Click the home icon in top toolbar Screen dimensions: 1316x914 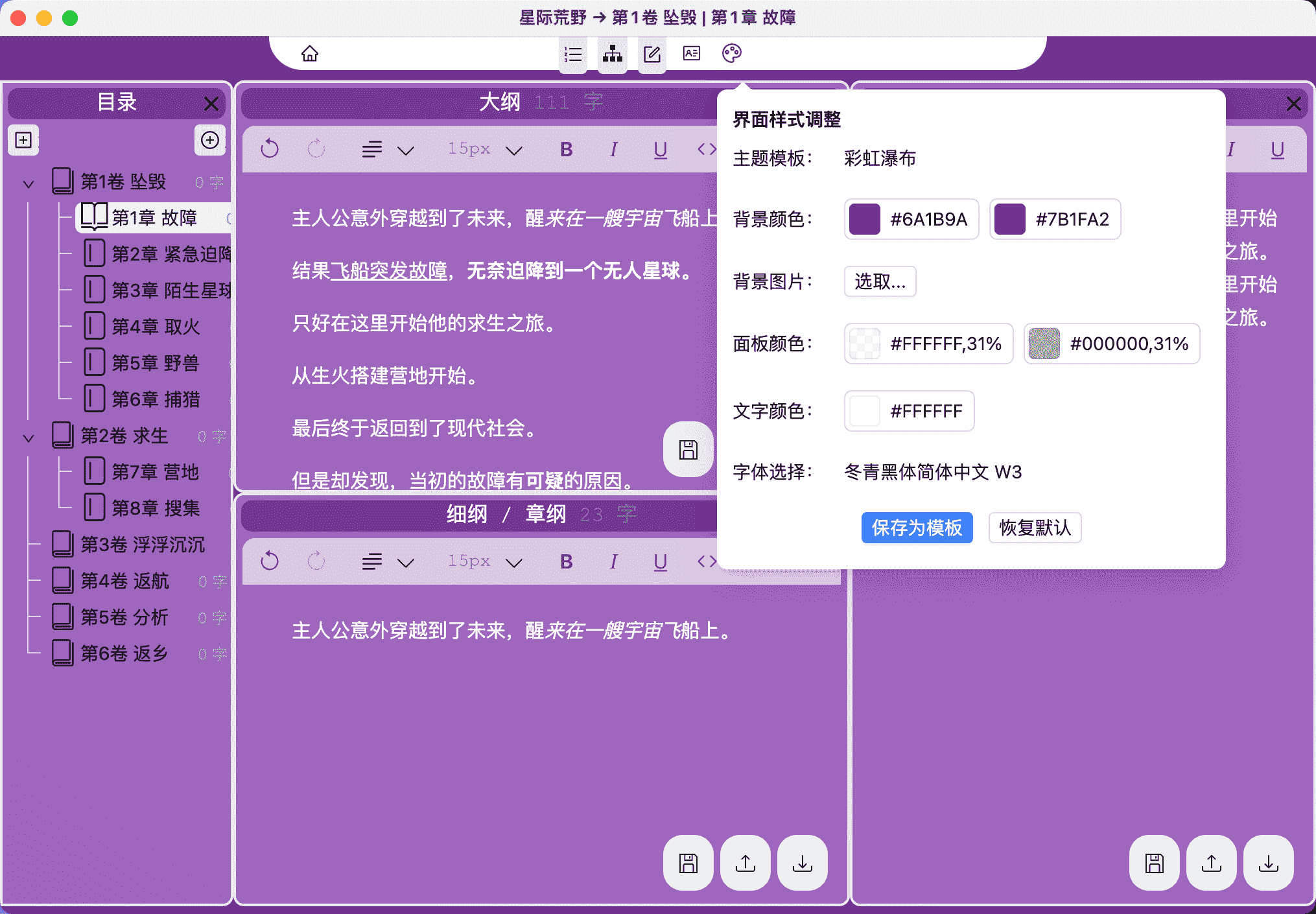[x=309, y=54]
